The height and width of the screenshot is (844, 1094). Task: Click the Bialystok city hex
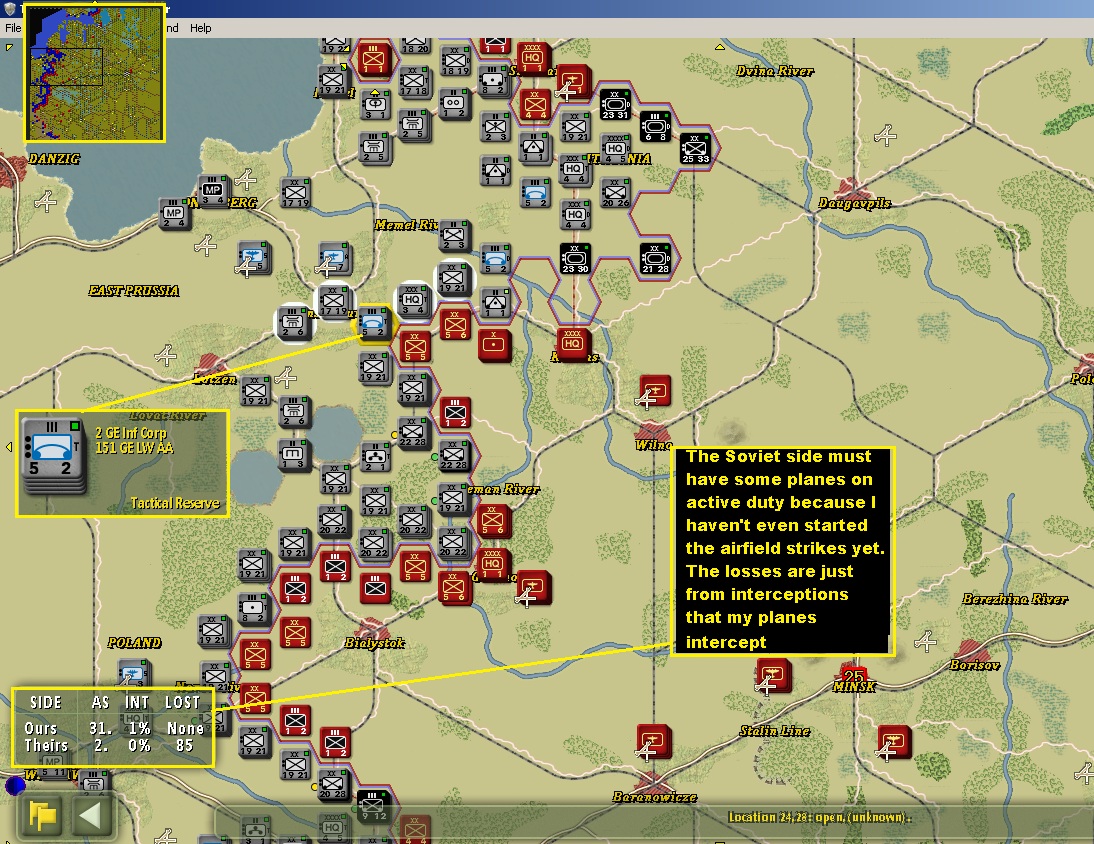tap(373, 630)
